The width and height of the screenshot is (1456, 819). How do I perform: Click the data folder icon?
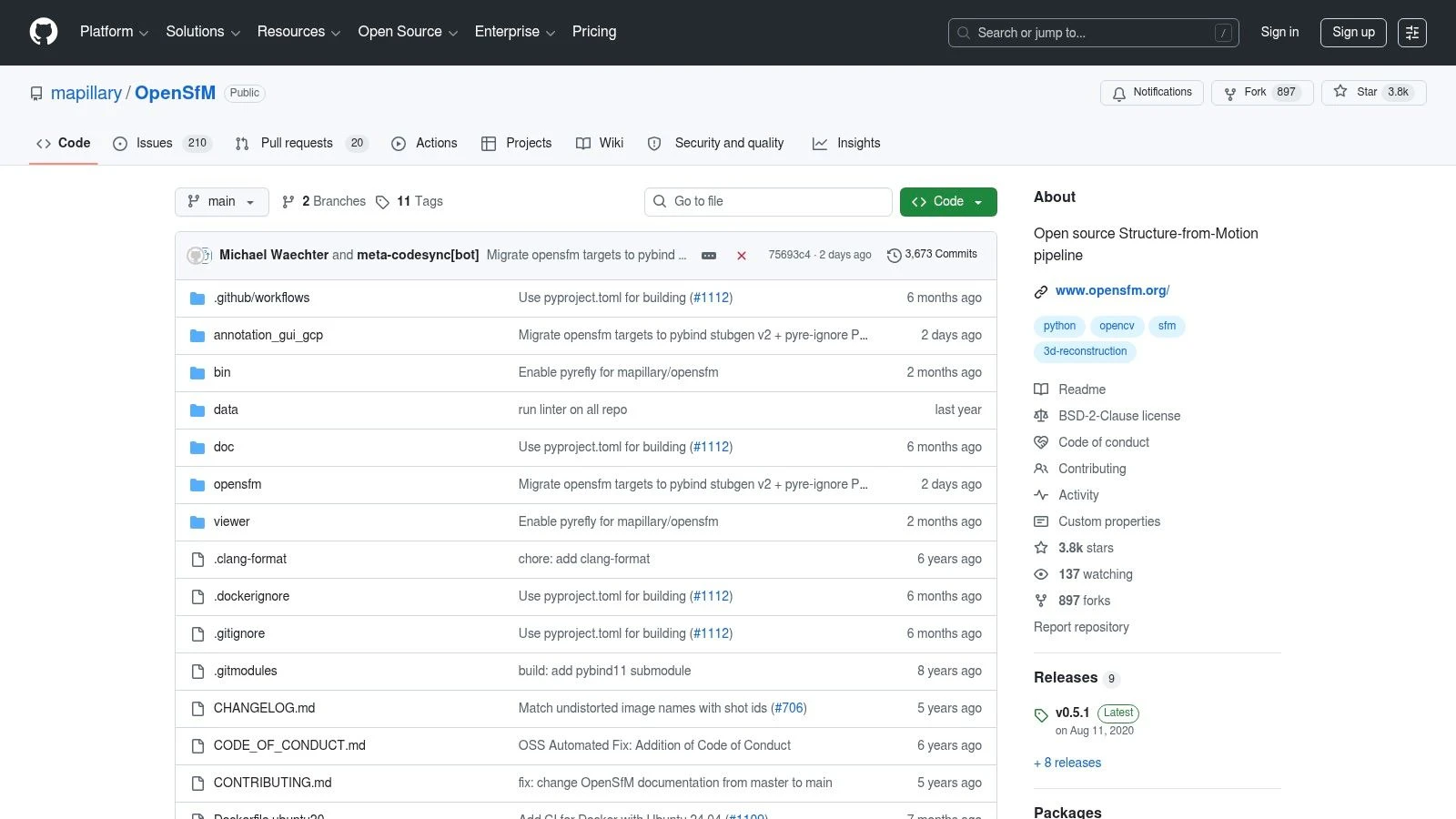197,410
